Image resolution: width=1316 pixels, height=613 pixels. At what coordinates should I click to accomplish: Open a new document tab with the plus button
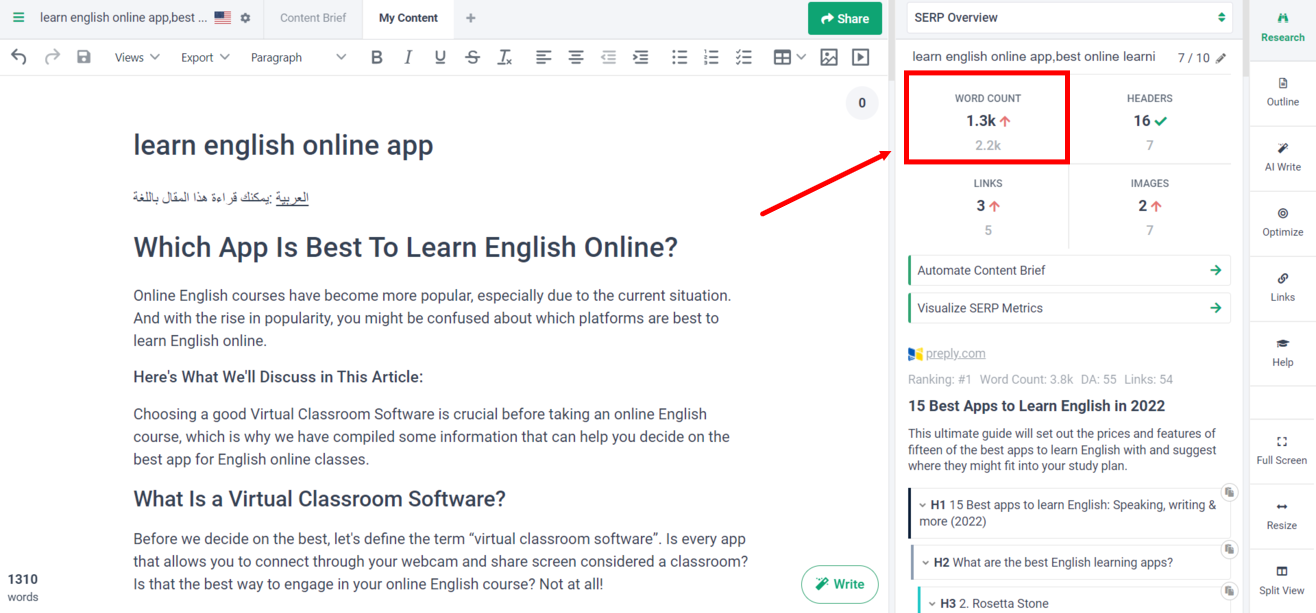click(470, 17)
